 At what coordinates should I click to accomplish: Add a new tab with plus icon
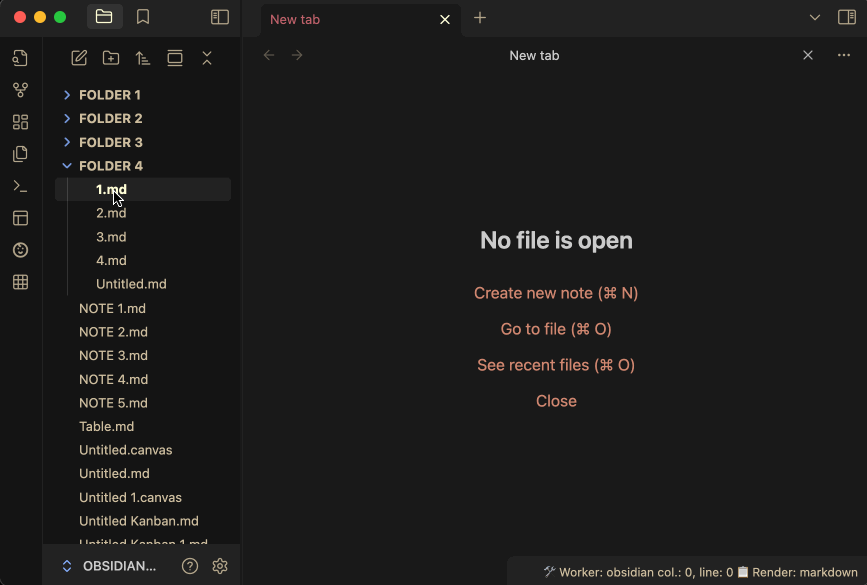(480, 18)
